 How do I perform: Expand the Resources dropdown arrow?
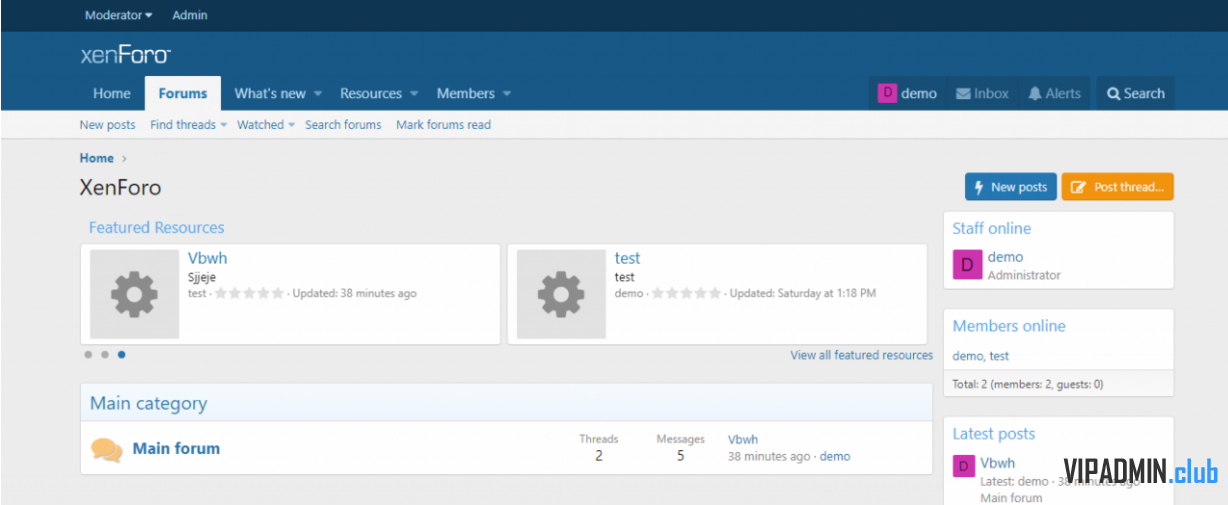point(414,94)
